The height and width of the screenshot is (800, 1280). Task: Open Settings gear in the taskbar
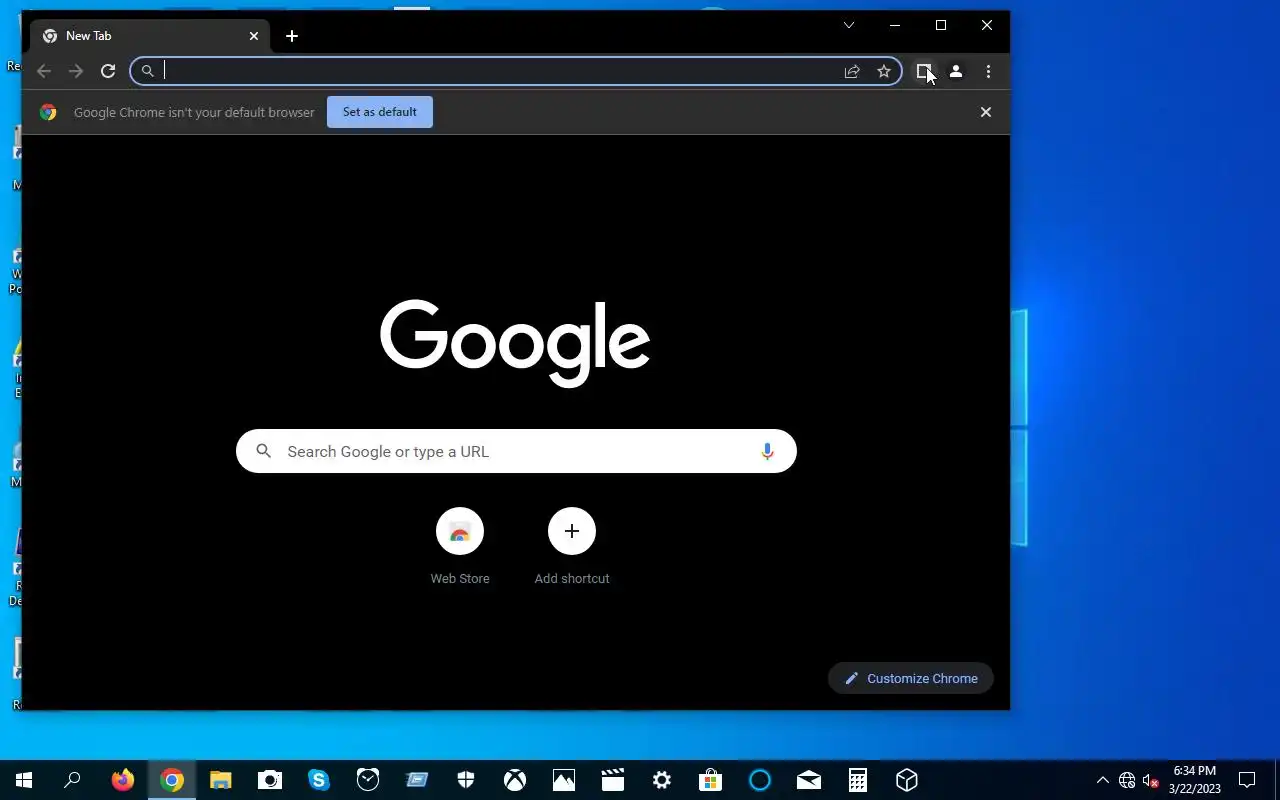[662, 780]
